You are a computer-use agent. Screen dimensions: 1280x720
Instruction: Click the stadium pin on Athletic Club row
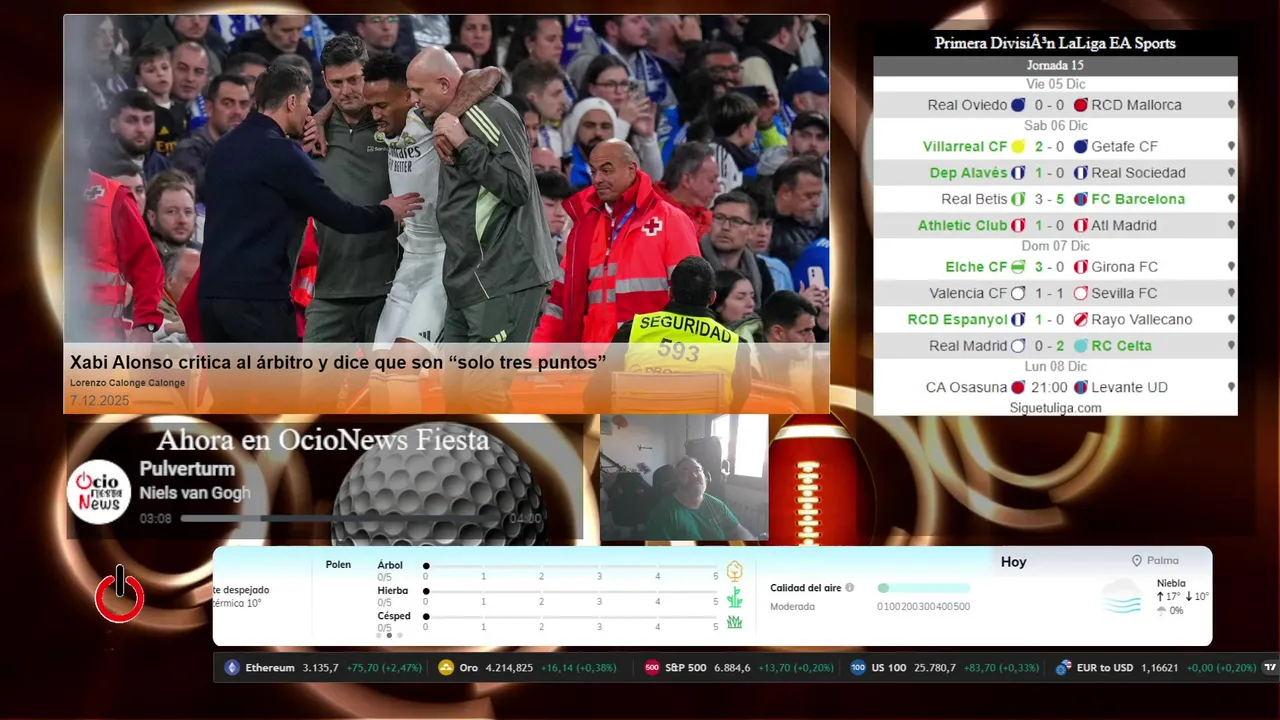pyautogui.click(x=1231, y=226)
